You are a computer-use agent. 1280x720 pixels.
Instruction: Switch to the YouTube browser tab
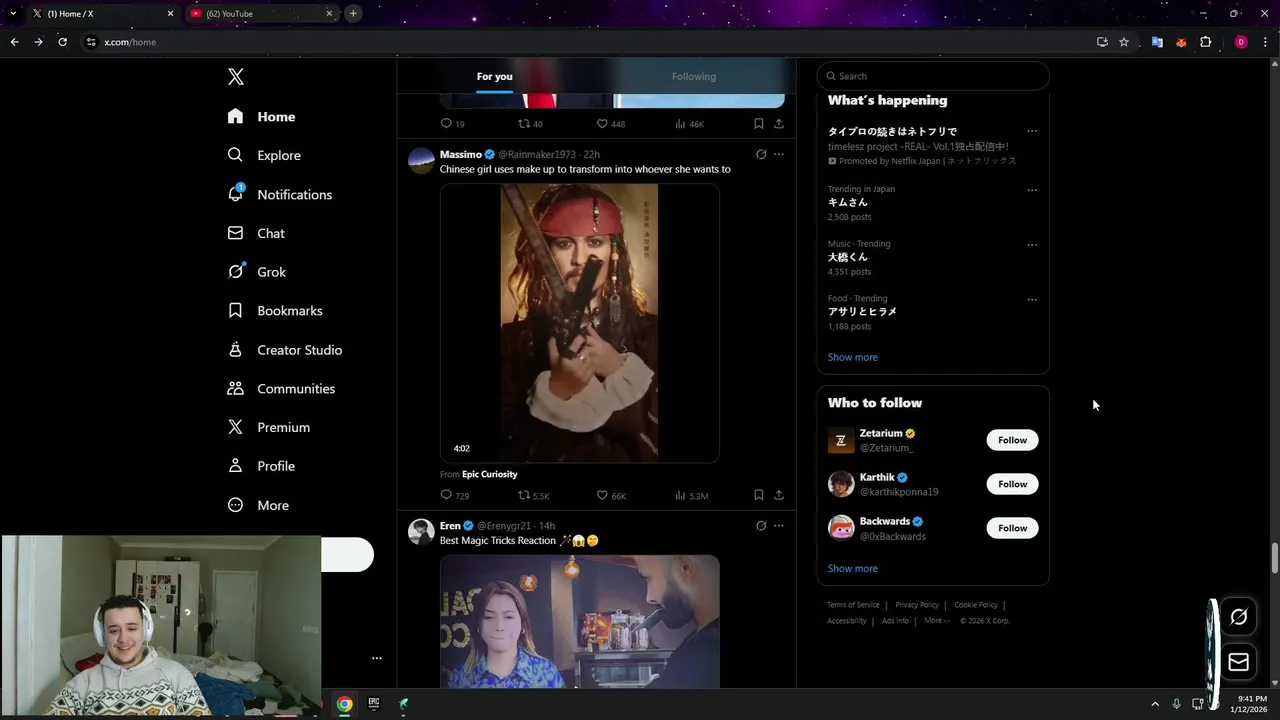tap(261, 13)
